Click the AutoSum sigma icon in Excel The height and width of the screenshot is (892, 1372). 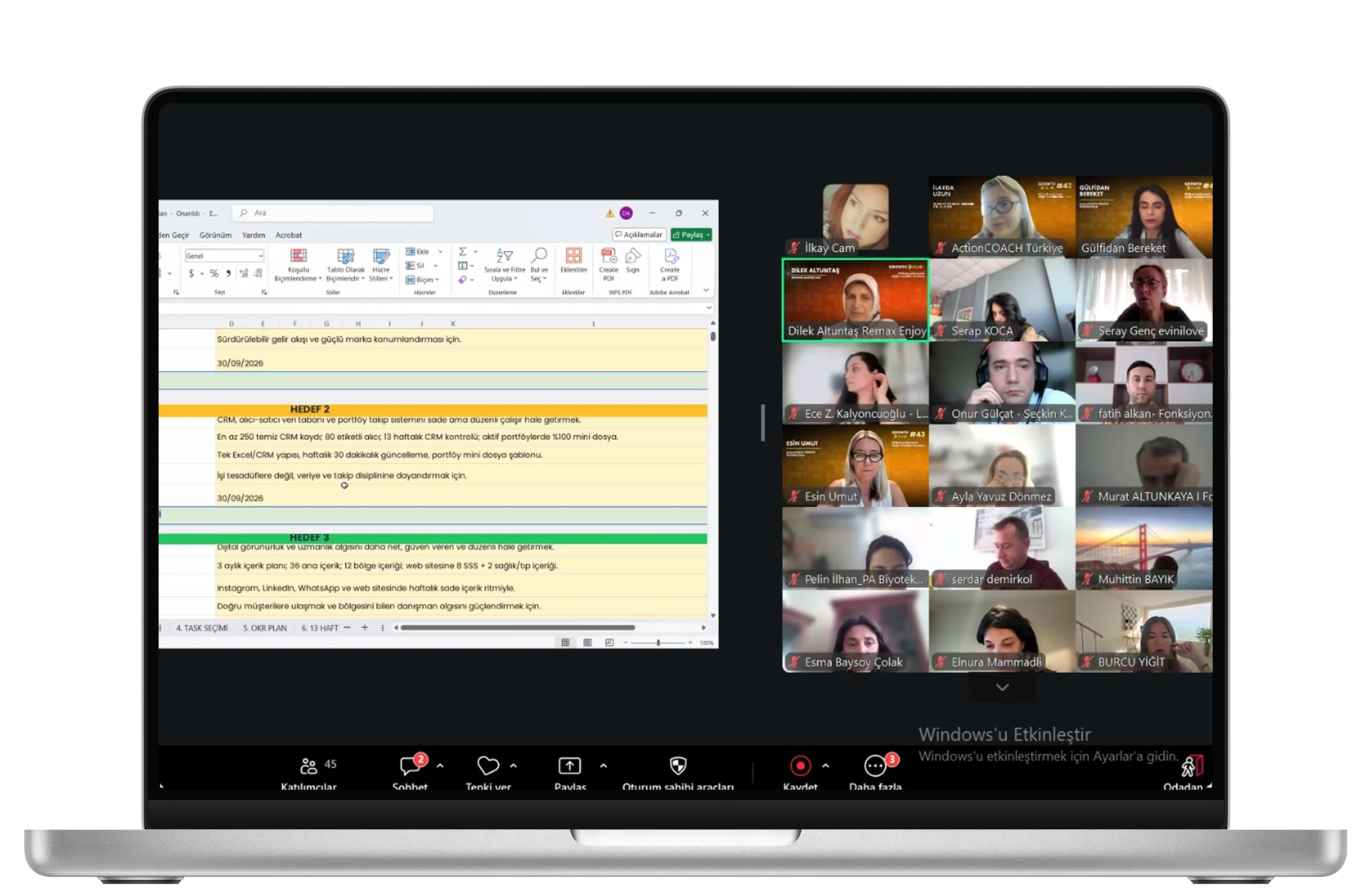click(463, 252)
